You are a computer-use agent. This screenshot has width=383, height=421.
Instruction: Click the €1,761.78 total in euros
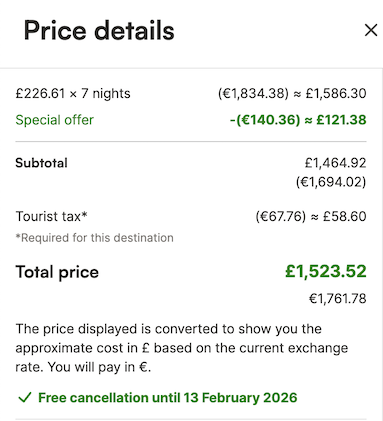[x=338, y=298]
